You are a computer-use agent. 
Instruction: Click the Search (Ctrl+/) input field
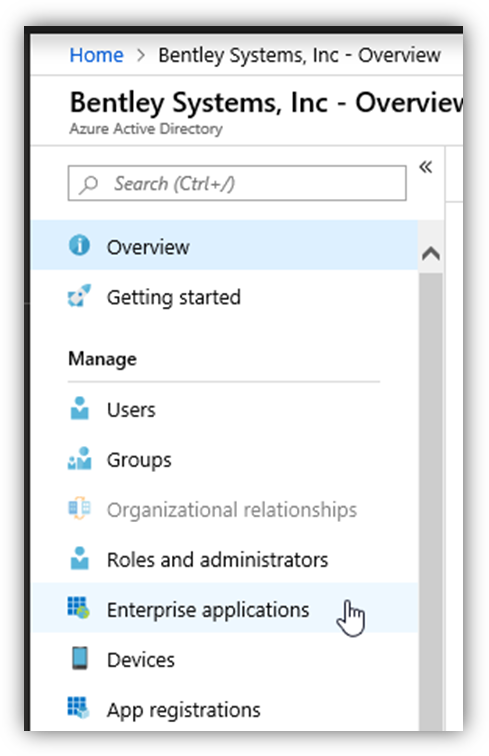pyautogui.click(x=237, y=183)
